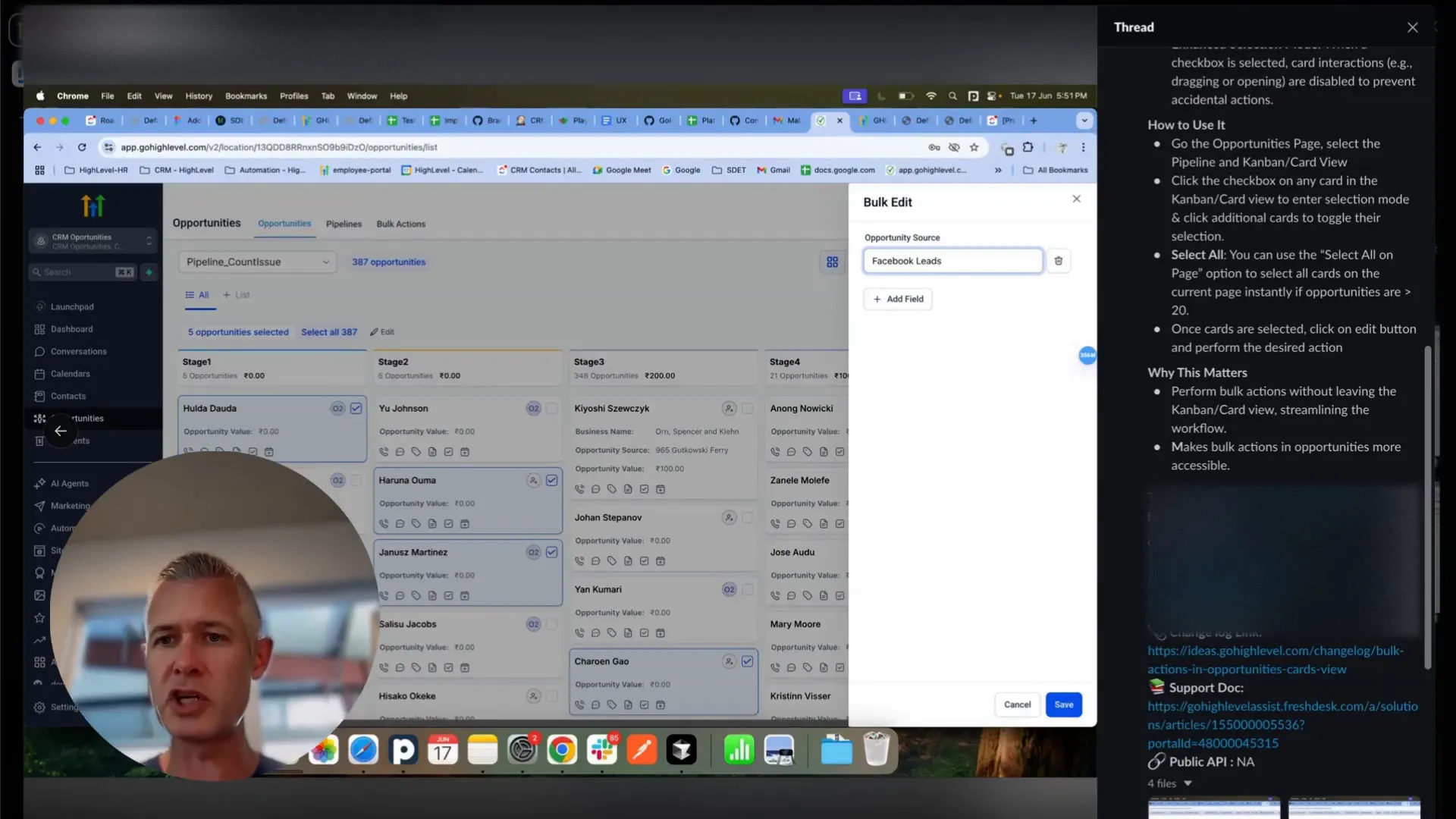Expand the CRM Opportunities account switcher

tap(93, 241)
